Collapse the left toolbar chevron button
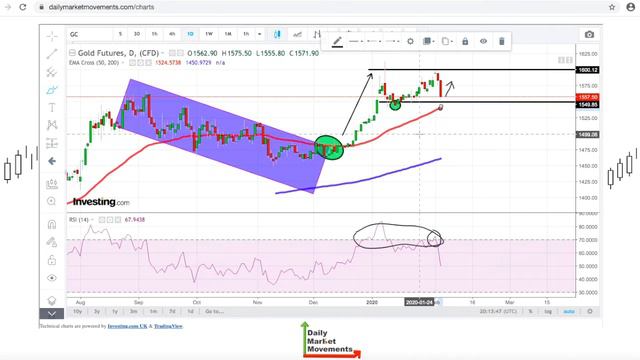640x360 pixels. point(52,313)
